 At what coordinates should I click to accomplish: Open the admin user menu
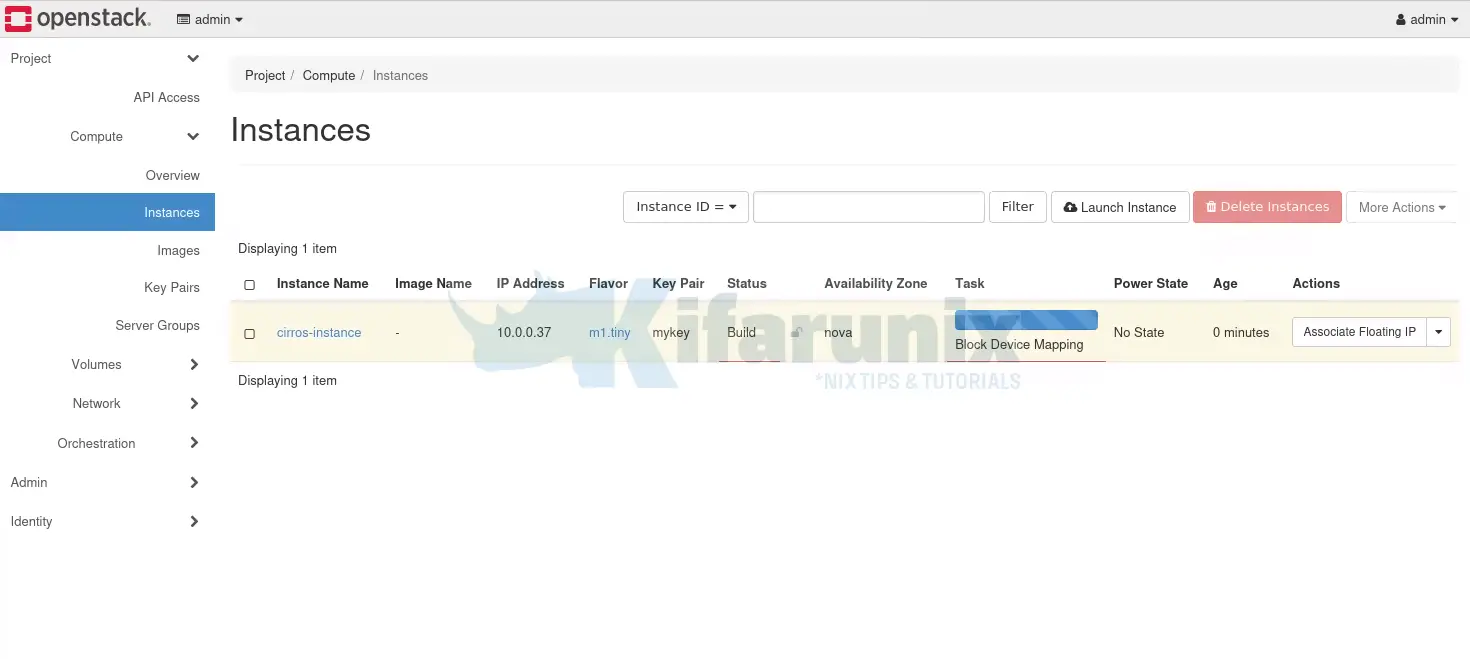[x=1425, y=18]
